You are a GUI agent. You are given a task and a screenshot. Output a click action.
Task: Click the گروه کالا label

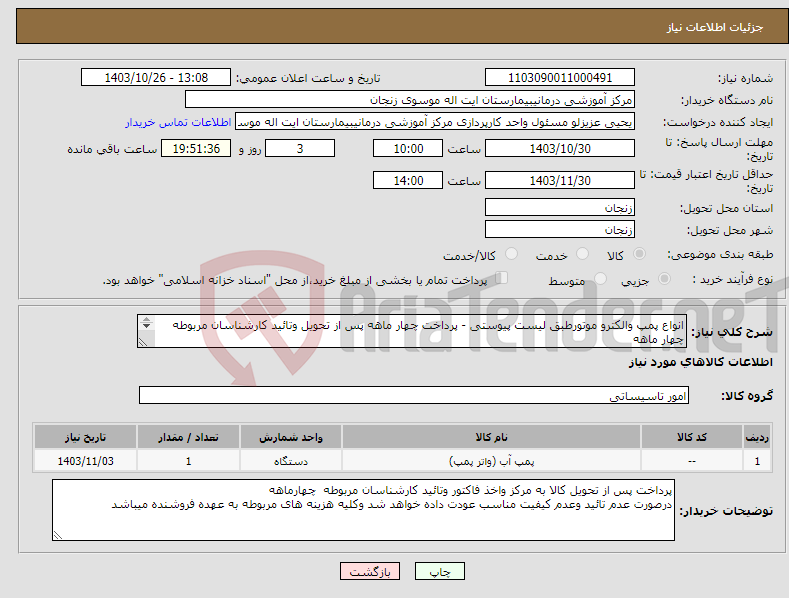click(x=747, y=396)
